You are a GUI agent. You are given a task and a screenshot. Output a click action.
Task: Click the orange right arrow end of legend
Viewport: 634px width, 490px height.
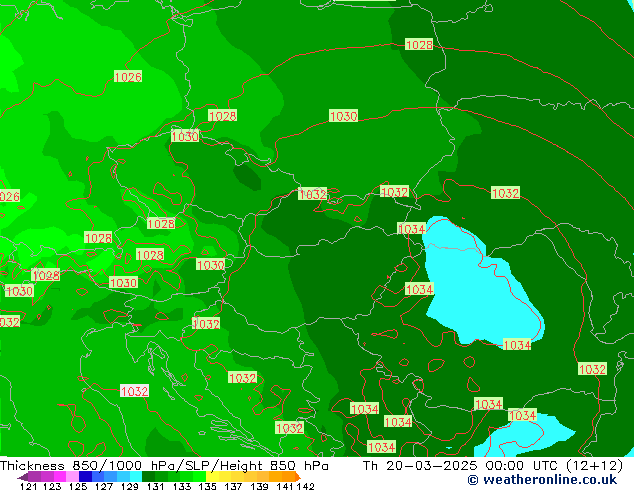tap(298, 477)
